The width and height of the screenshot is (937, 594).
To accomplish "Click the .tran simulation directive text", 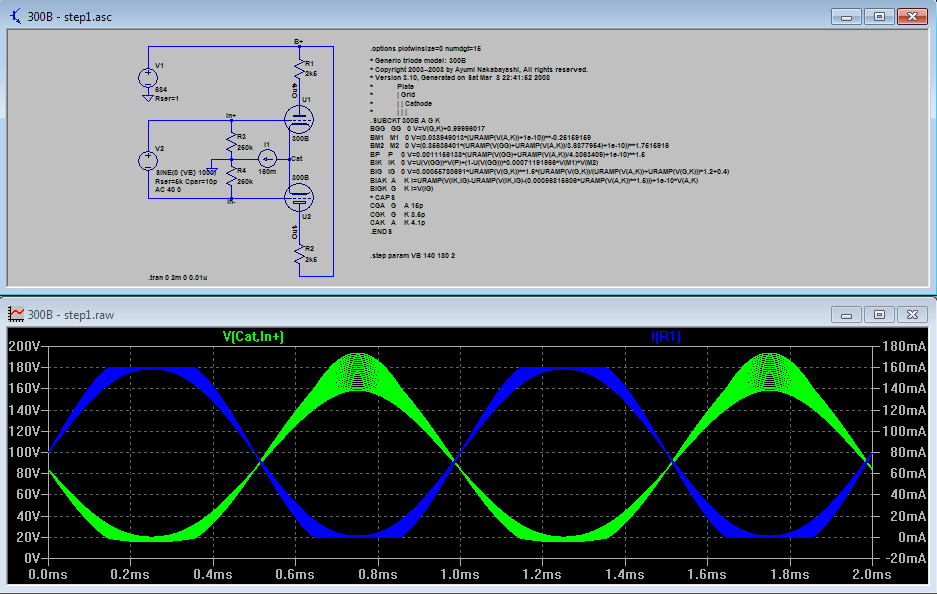I will (176, 276).
